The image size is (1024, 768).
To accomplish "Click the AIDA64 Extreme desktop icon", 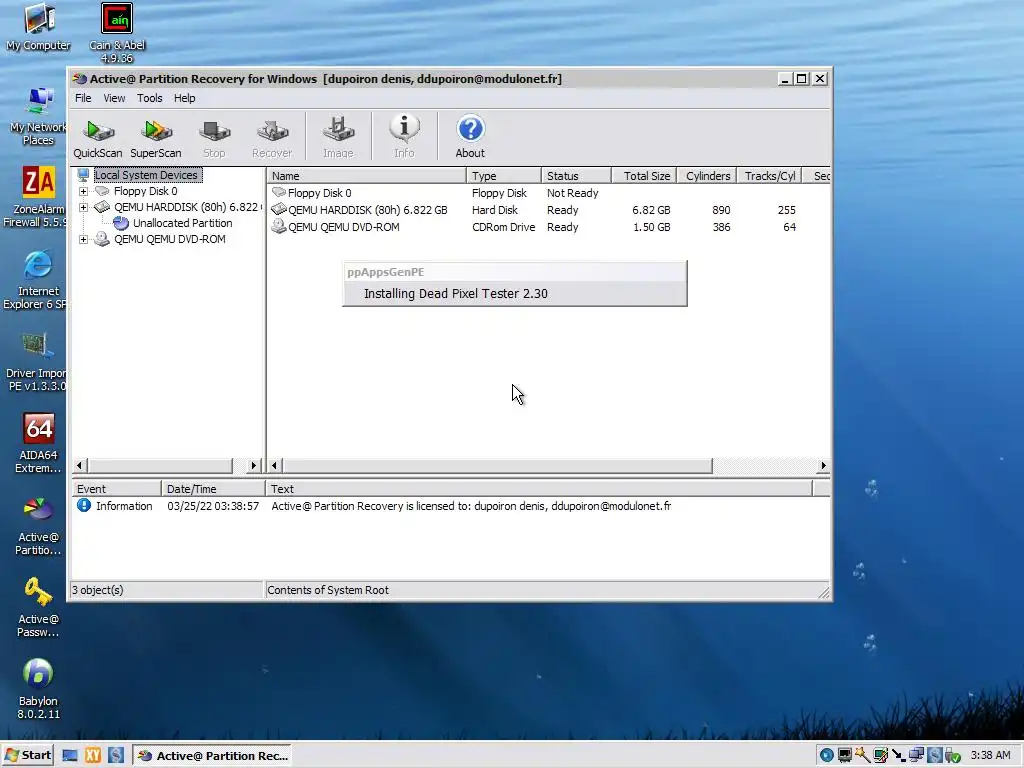I will pos(38,443).
